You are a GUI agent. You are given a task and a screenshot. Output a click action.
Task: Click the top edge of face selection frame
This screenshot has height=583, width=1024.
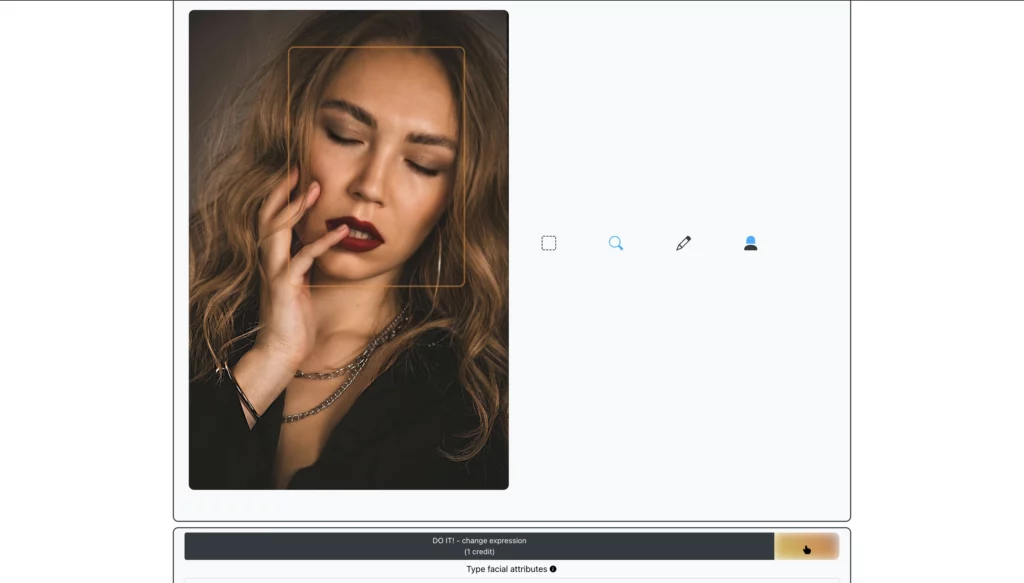376,47
